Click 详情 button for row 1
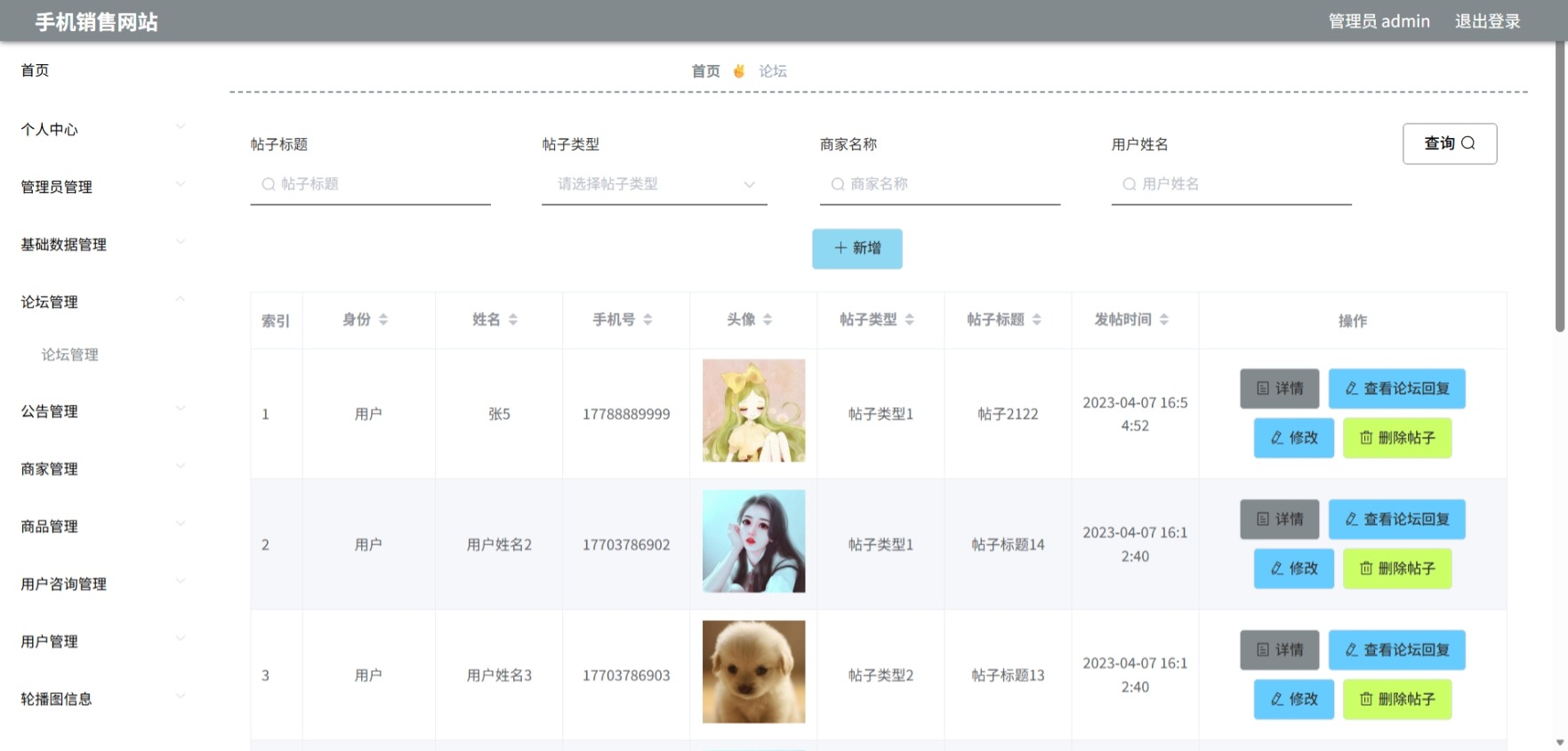The image size is (1568, 751). click(x=1280, y=389)
